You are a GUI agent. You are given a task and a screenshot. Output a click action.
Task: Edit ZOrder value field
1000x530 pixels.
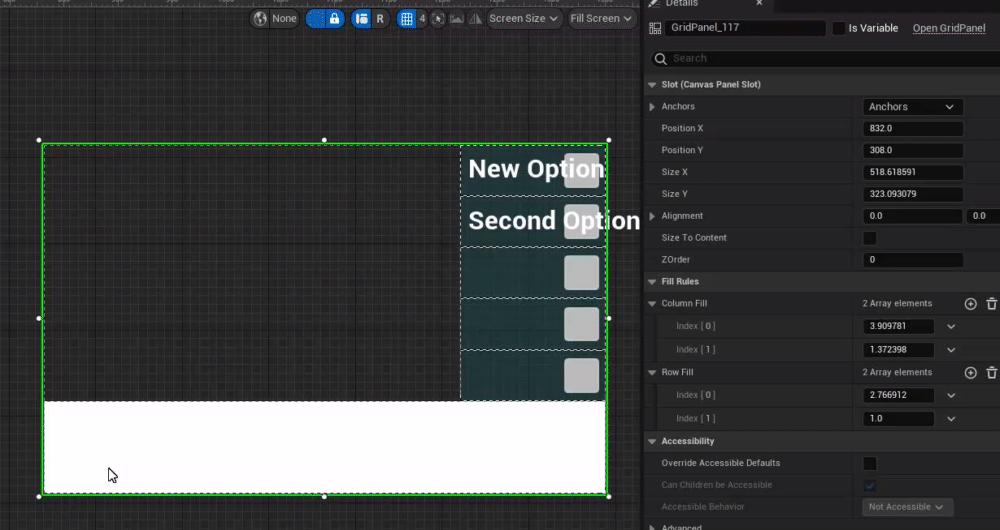pyautogui.click(x=913, y=260)
